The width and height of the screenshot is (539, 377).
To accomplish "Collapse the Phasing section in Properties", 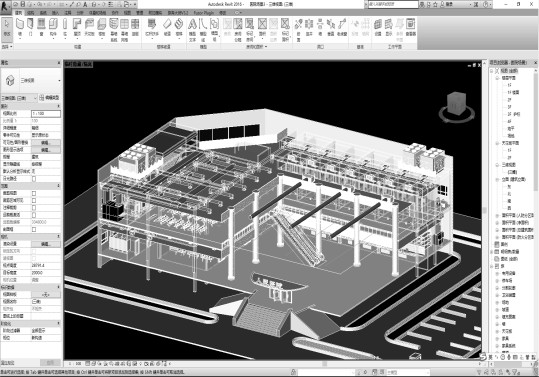I will 58,323.
